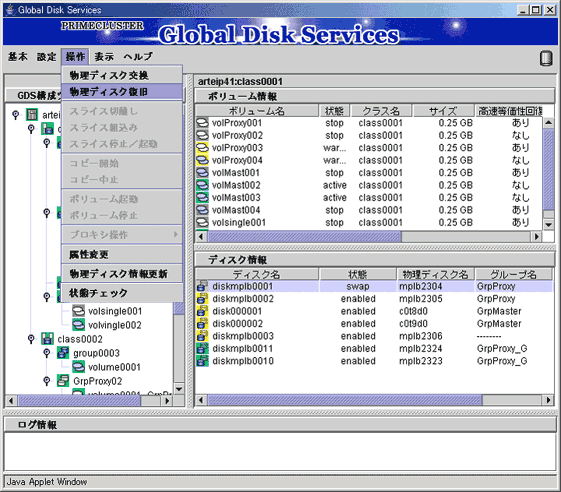Click volume table scroll up arrow
This screenshot has height=492, width=561.
click(548, 123)
